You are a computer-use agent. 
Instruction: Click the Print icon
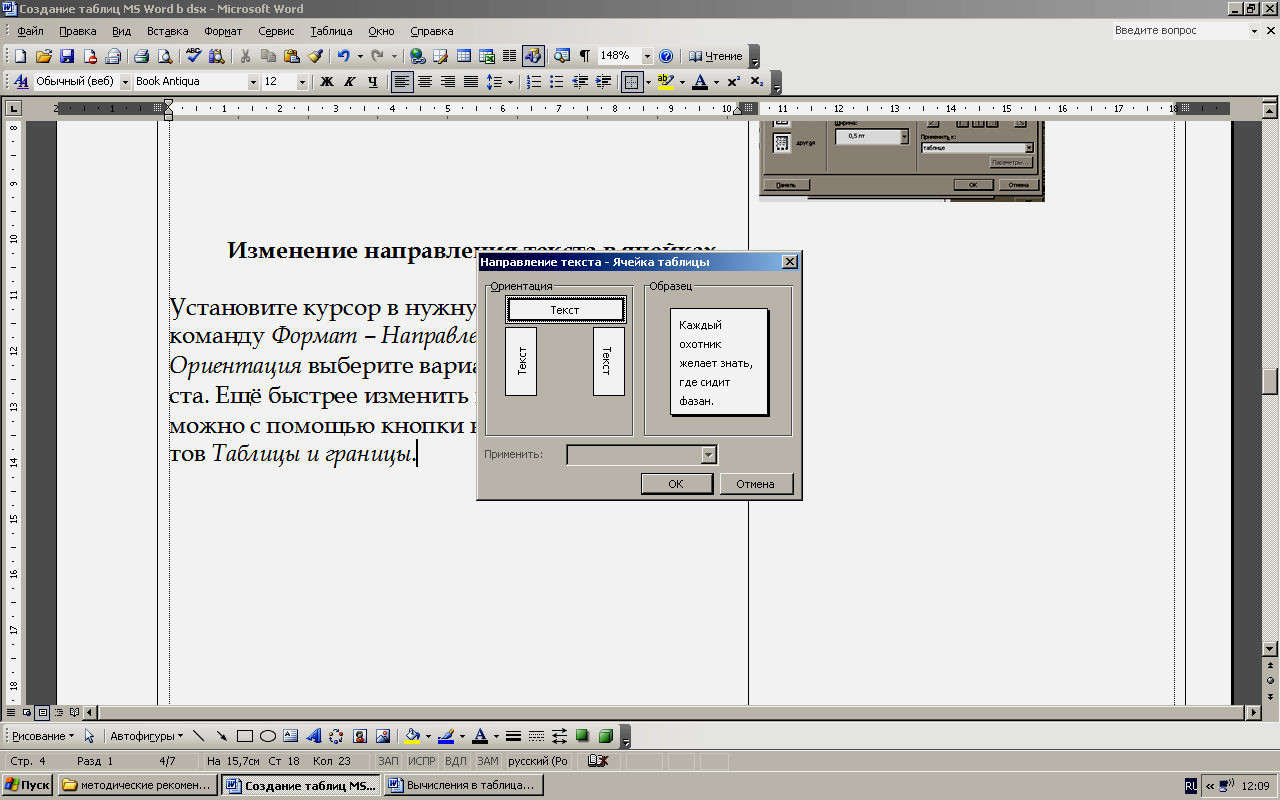pyautogui.click(x=141, y=56)
